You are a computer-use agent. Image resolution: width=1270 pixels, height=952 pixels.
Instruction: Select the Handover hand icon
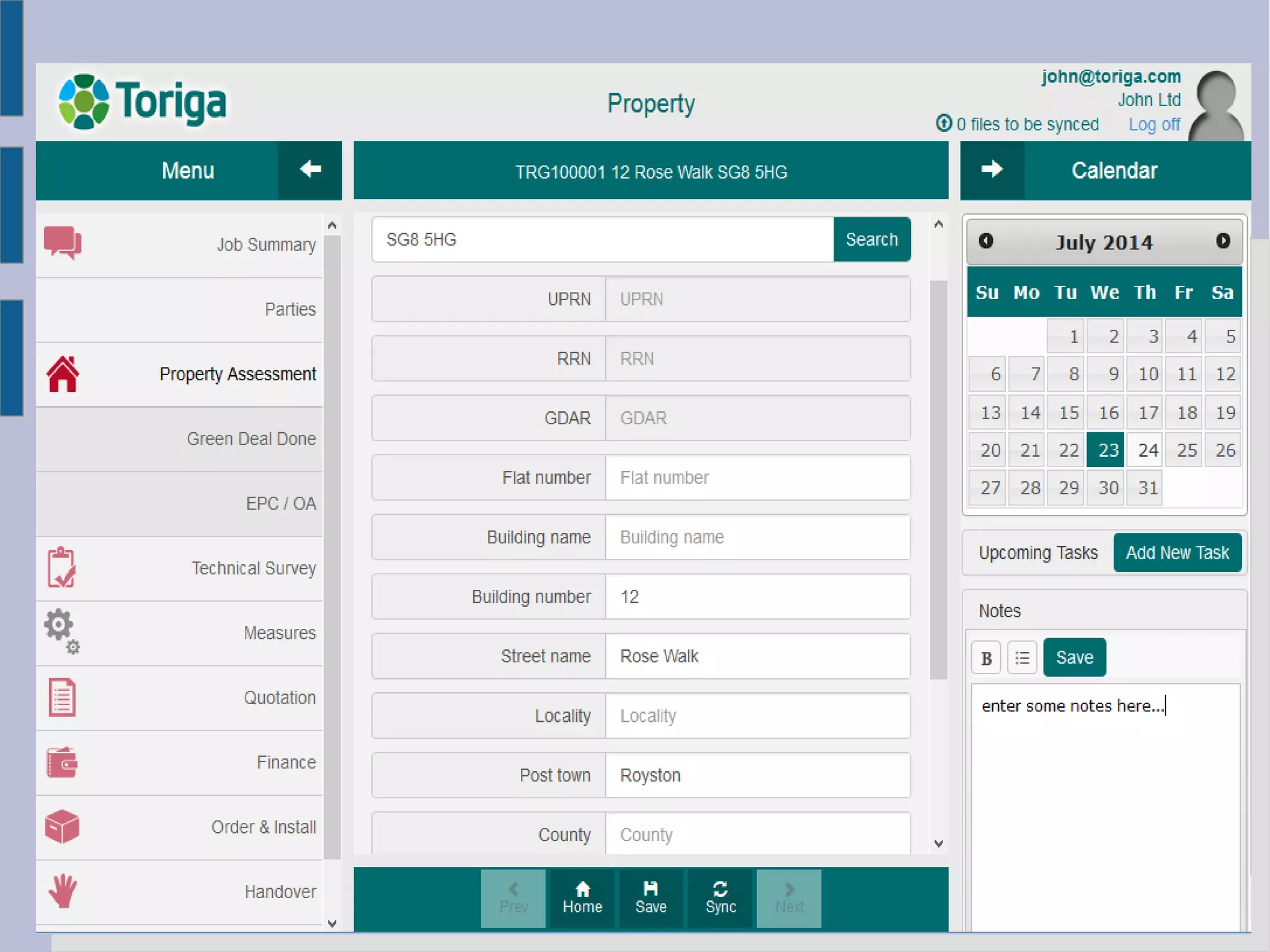click(62, 891)
